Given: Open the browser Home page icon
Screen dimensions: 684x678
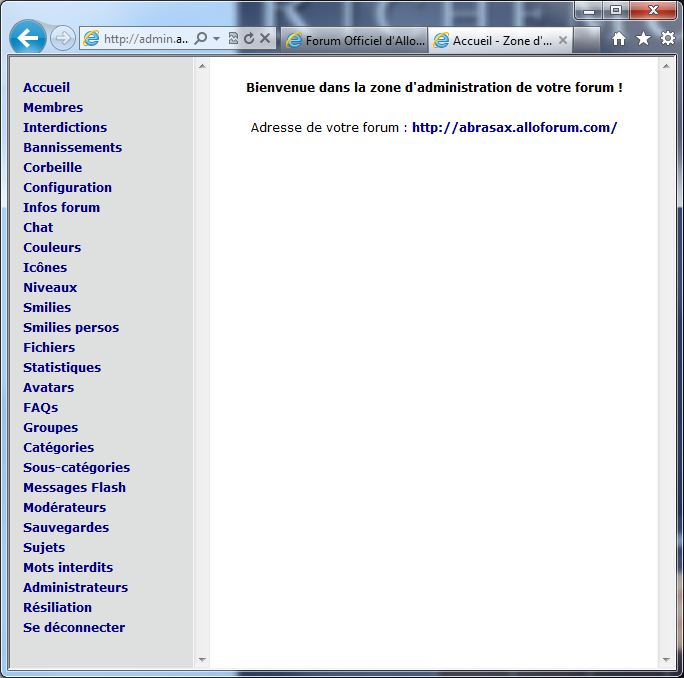Looking at the screenshot, I should 619,39.
